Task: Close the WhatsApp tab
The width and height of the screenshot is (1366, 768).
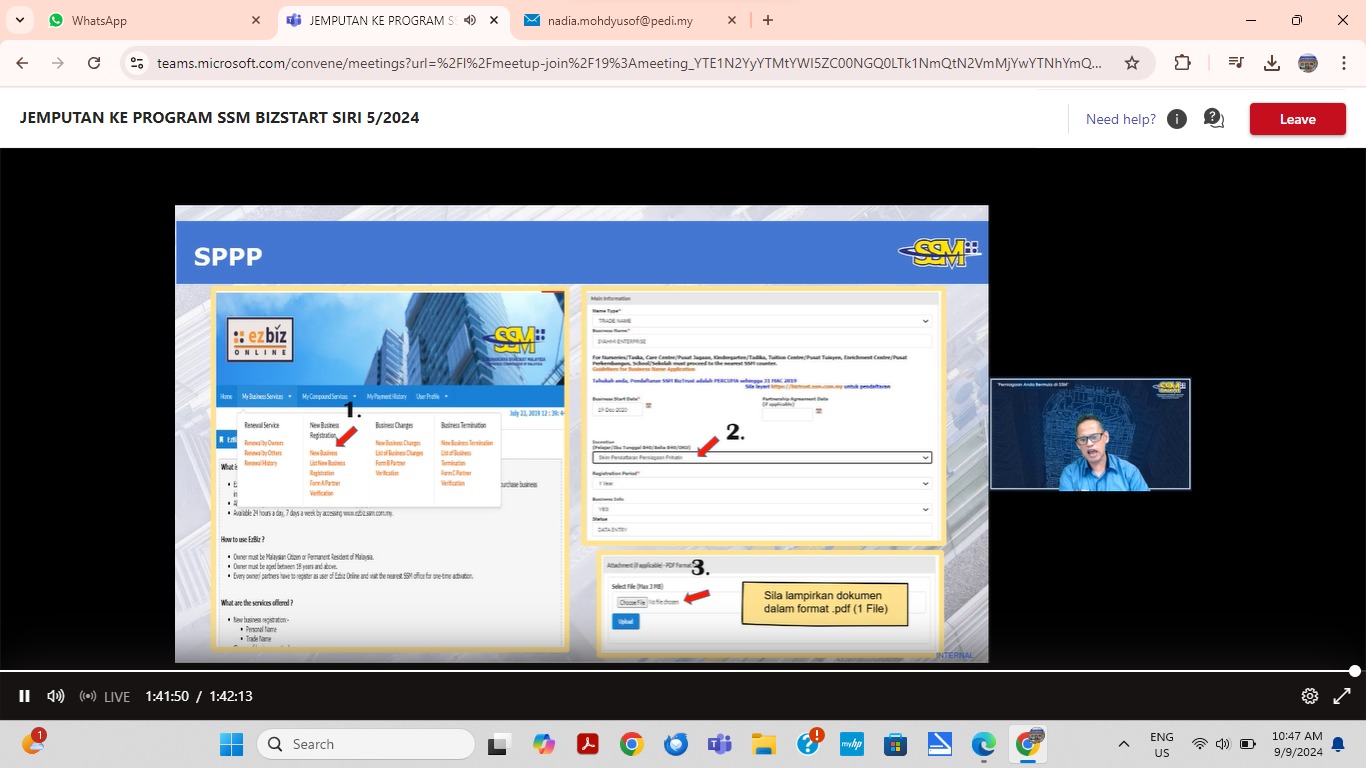Action: tap(256, 20)
